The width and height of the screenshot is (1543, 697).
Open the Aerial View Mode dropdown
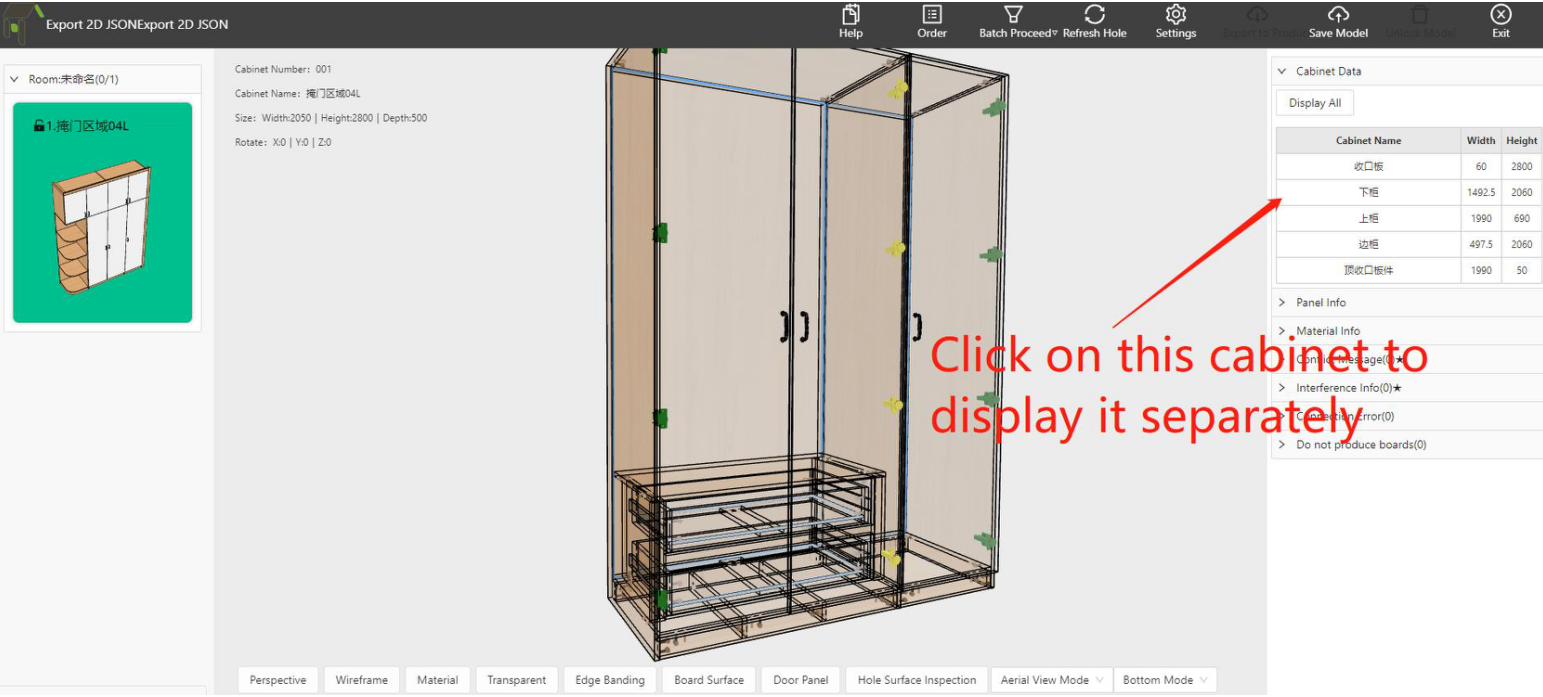[x=1050, y=680]
